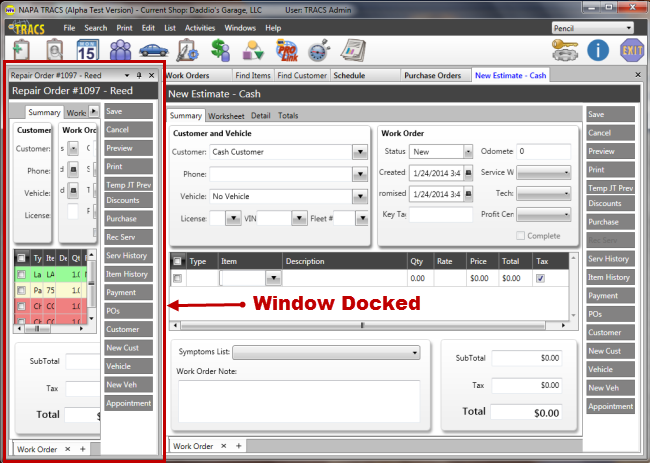
Task: Open the License dropdown arrow
Action: (x=233, y=218)
